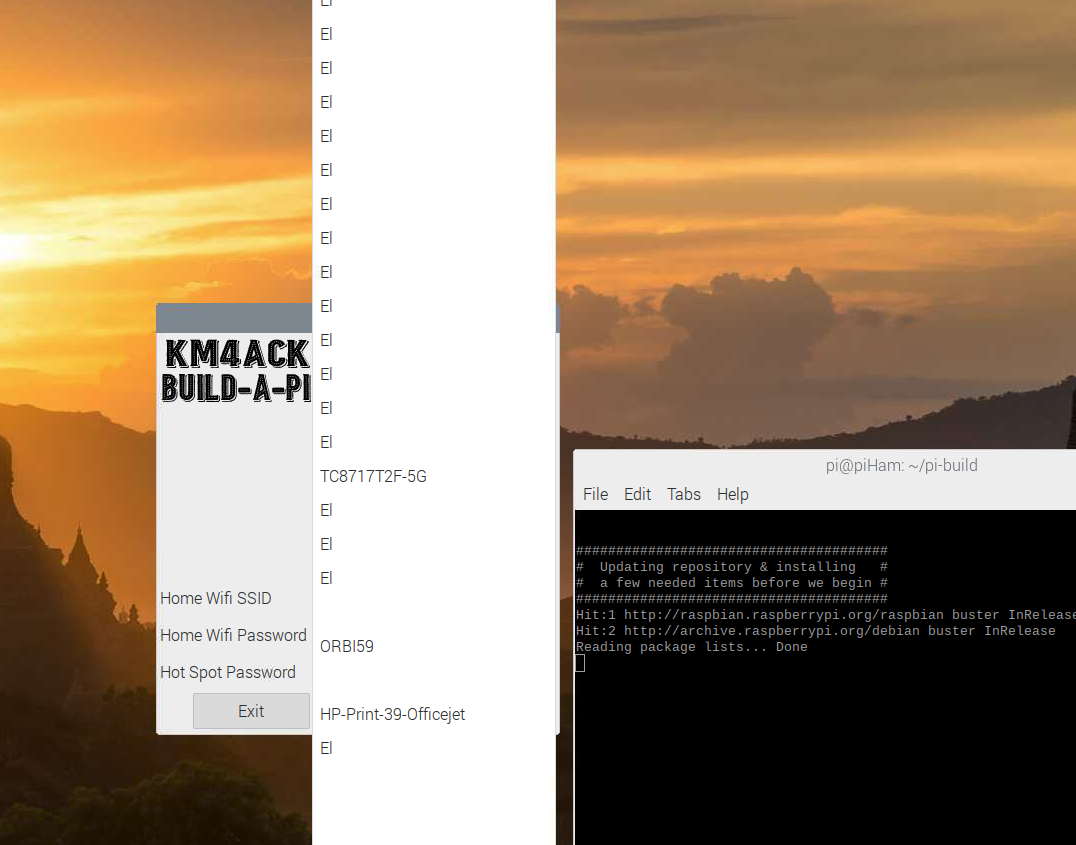Choose ORBI59 from the SSID list

pyautogui.click(x=346, y=646)
